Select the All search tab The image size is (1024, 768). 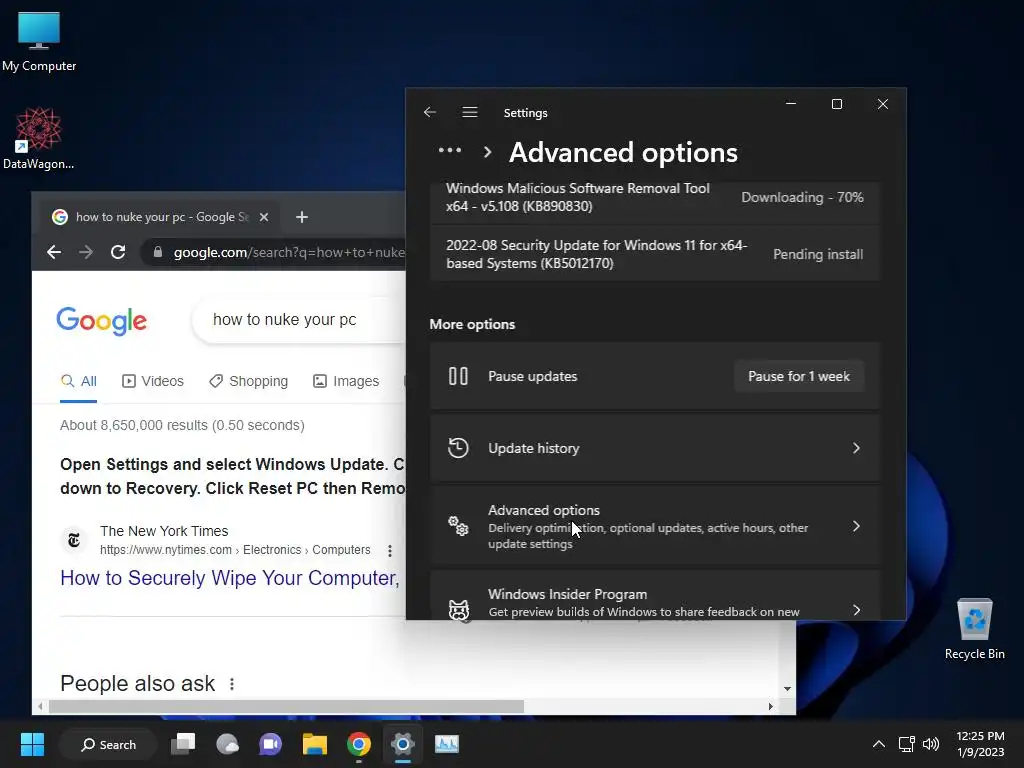point(78,381)
